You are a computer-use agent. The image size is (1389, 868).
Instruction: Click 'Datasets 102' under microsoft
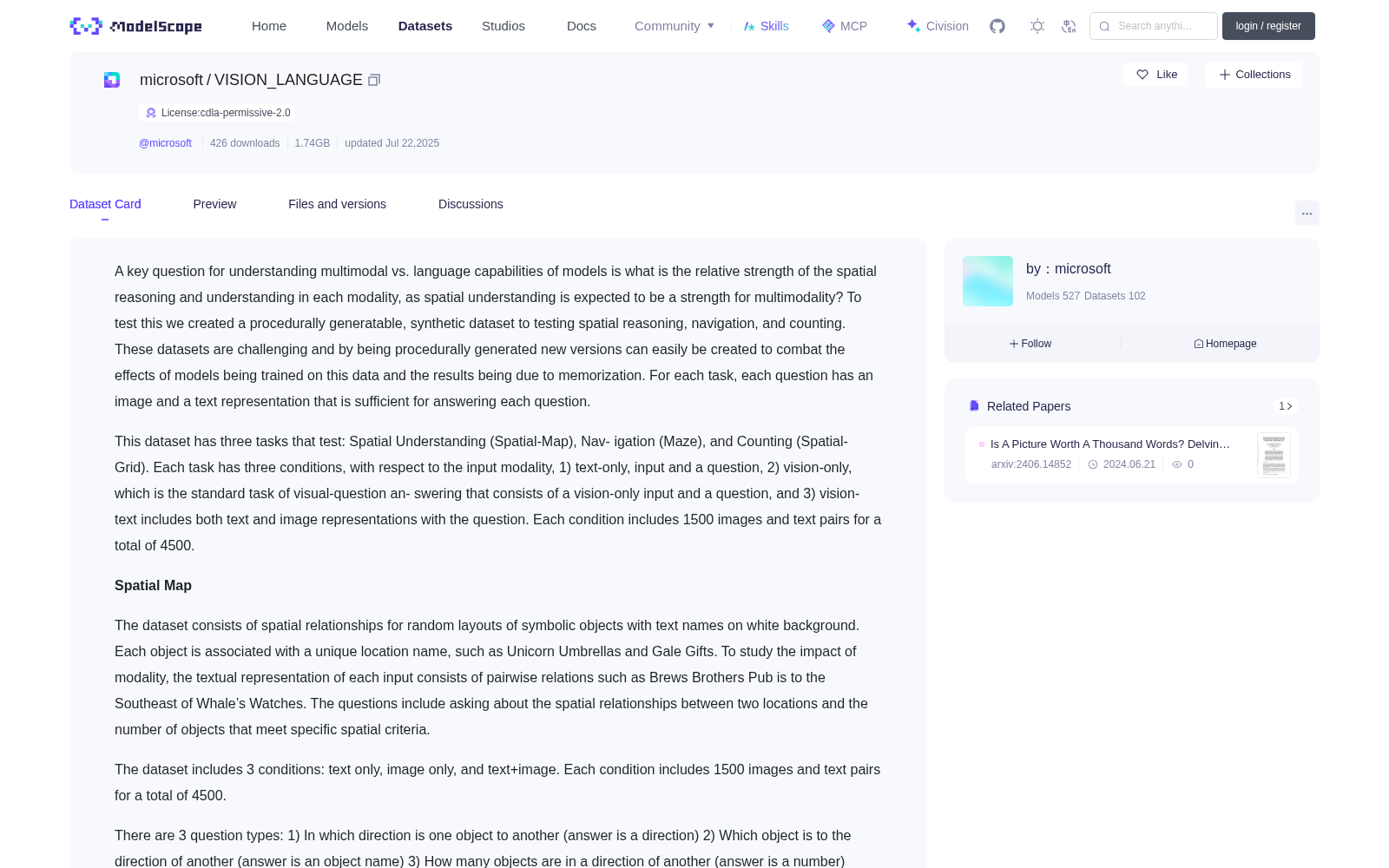pos(1115,296)
